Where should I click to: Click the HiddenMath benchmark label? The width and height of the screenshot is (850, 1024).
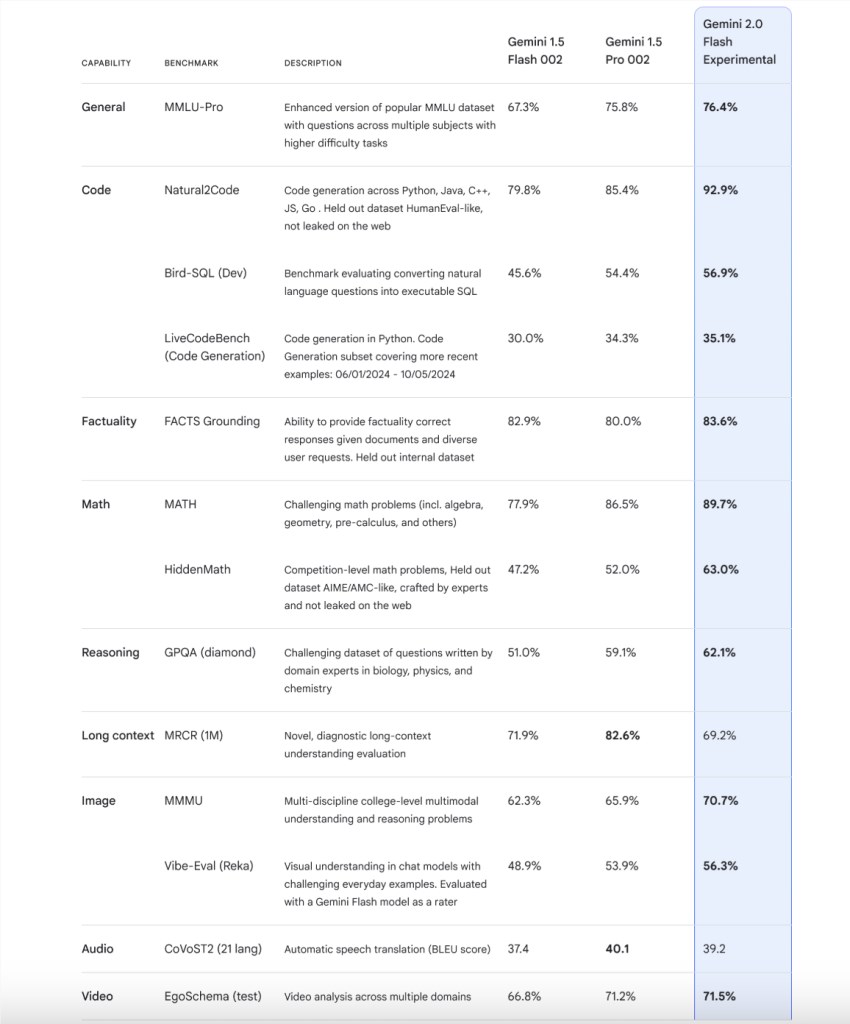[x=197, y=569]
